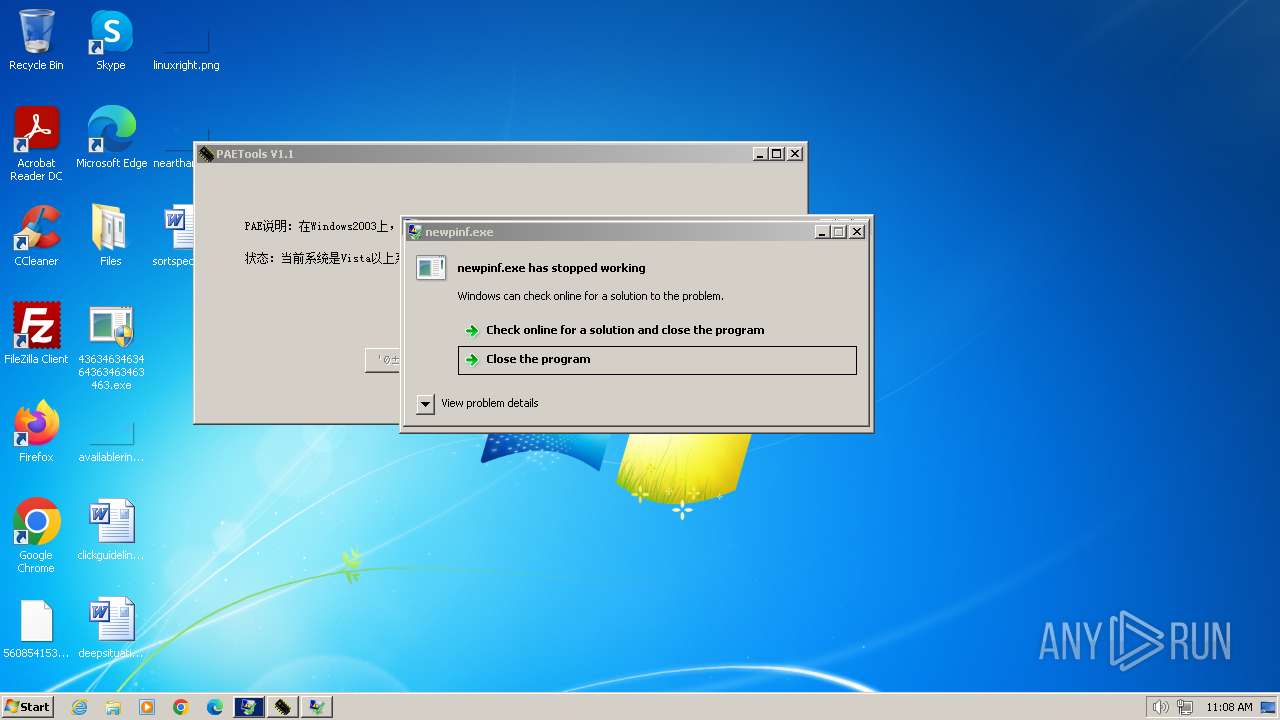Maximize the PAETools V1.1 window
The height and width of the screenshot is (720, 1280).
pos(776,154)
